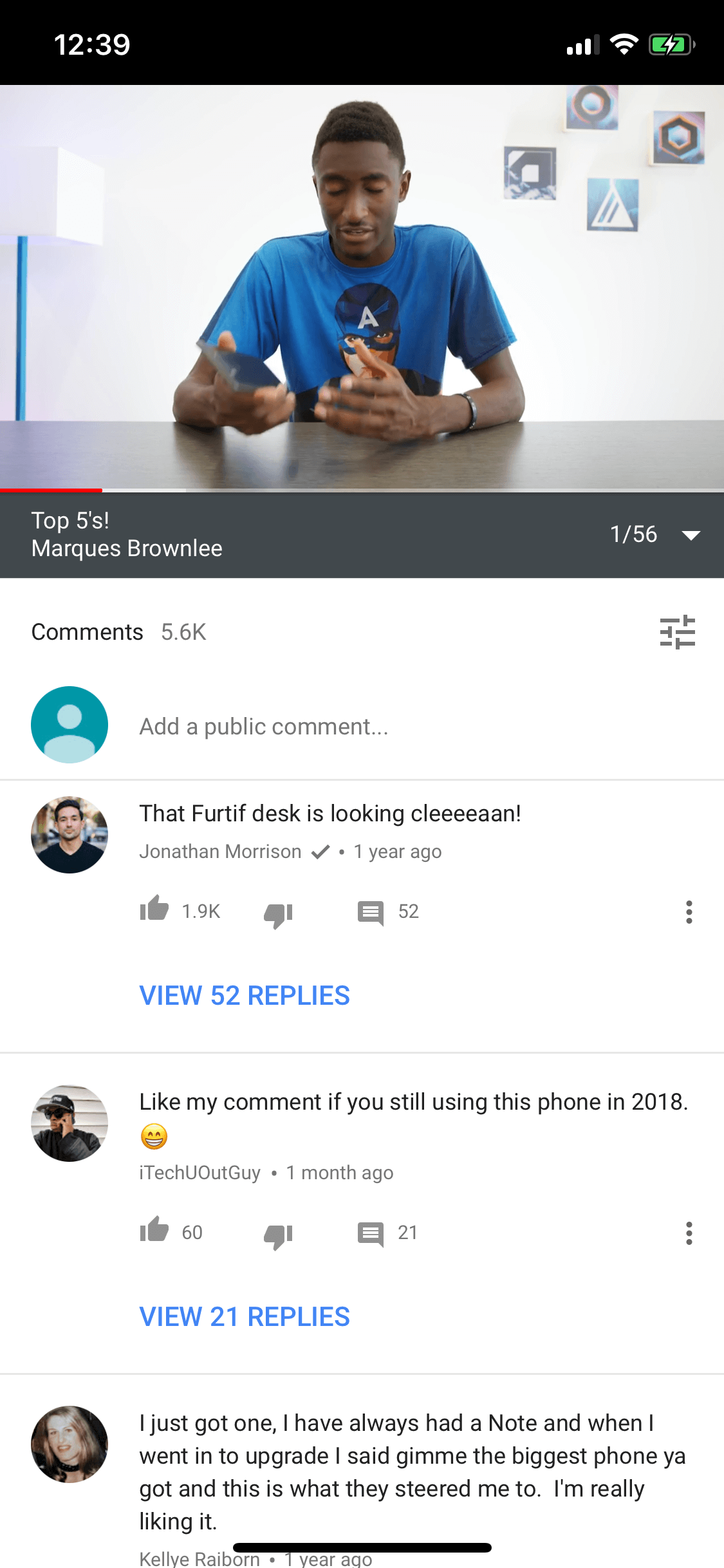Screen dimensions: 724x1568
Task: Expand the View 52 Replies thread
Action: (x=245, y=996)
